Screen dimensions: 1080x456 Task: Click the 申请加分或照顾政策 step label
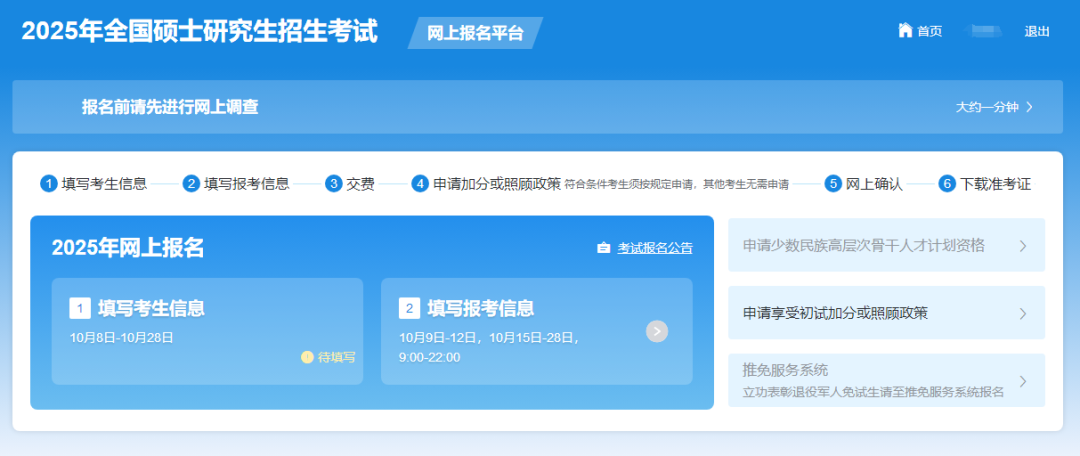tap(497, 184)
